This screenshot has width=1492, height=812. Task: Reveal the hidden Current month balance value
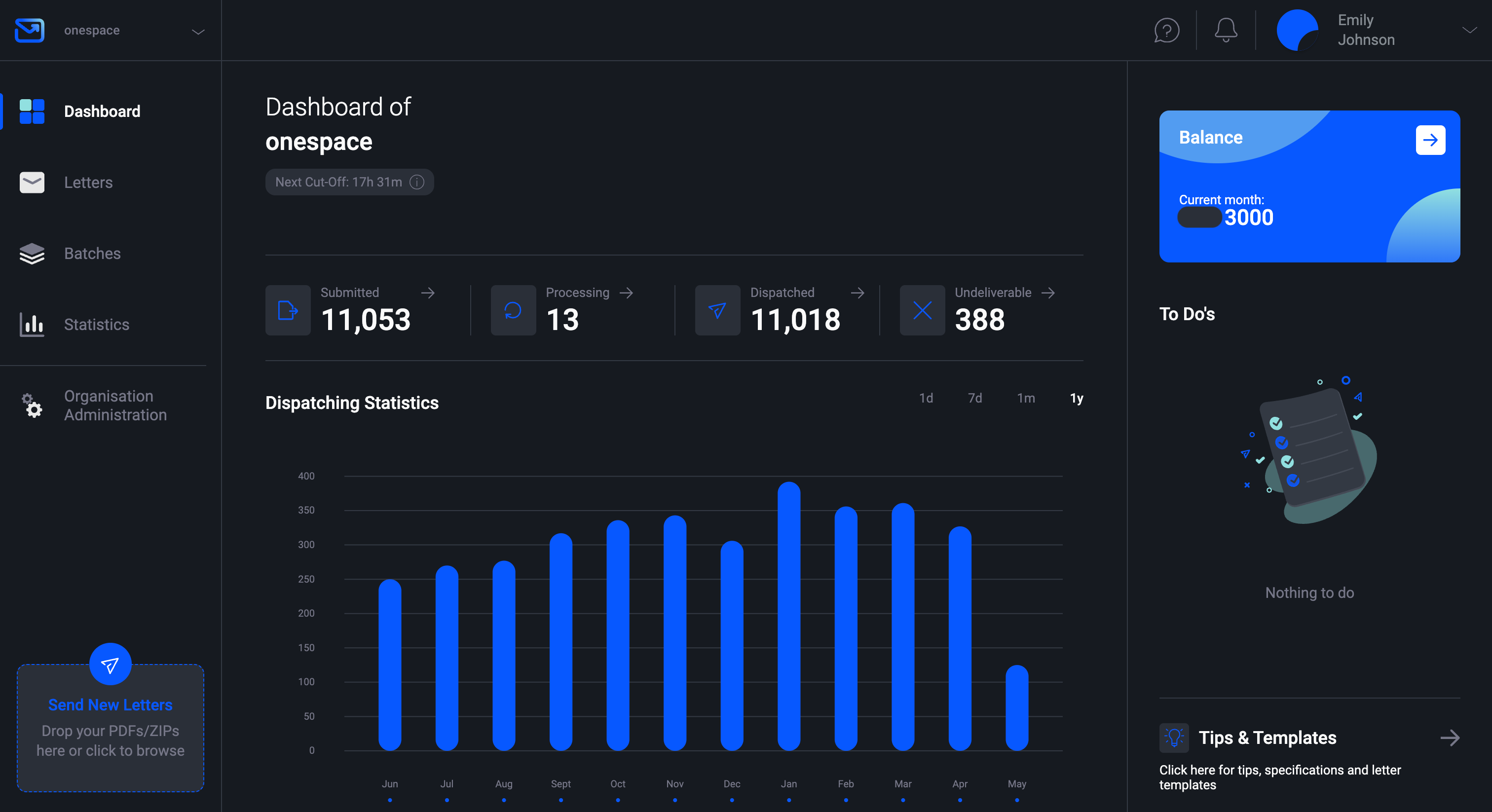click(x=1199, y=218)
